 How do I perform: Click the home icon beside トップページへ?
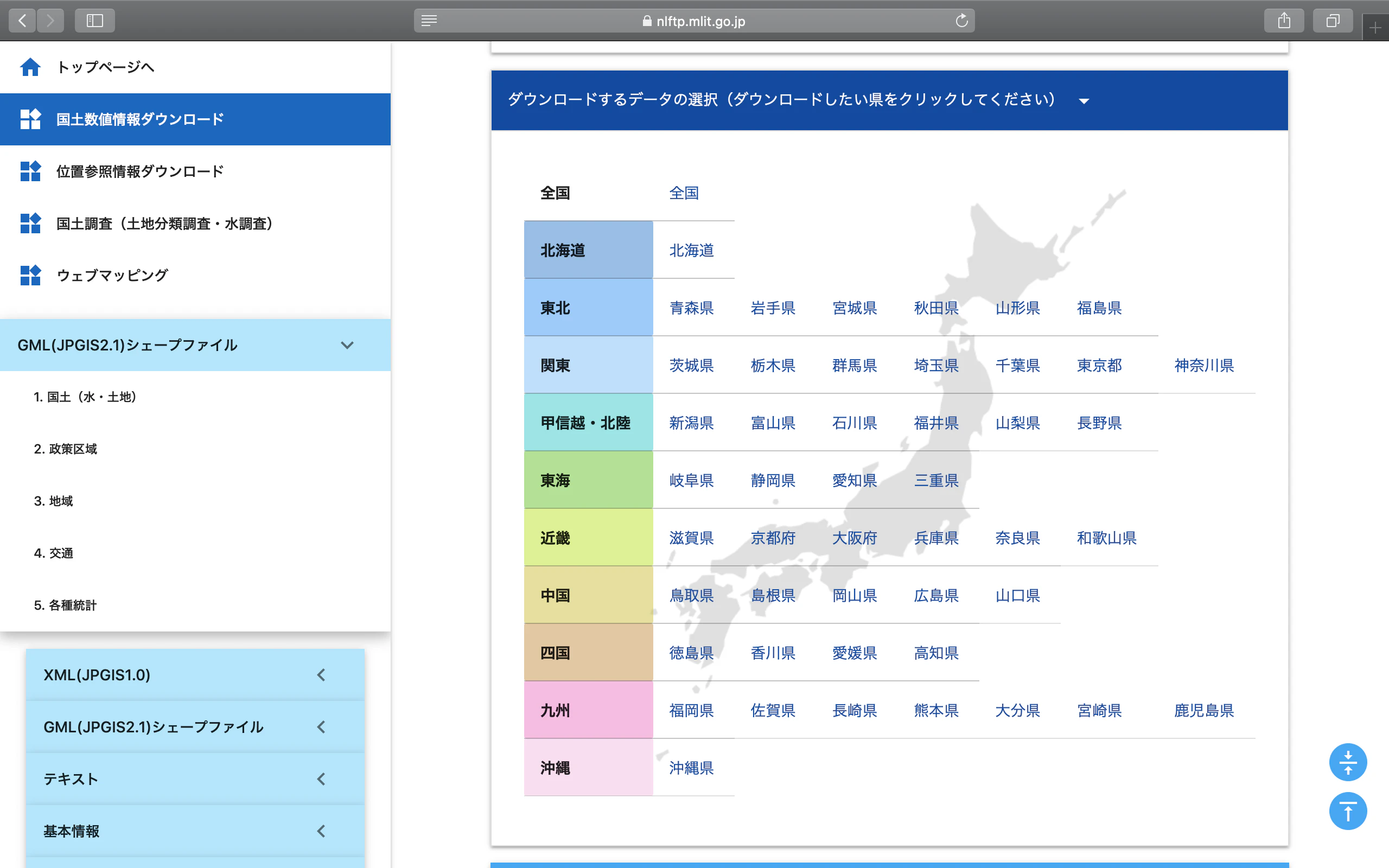[x=30, y=67]
